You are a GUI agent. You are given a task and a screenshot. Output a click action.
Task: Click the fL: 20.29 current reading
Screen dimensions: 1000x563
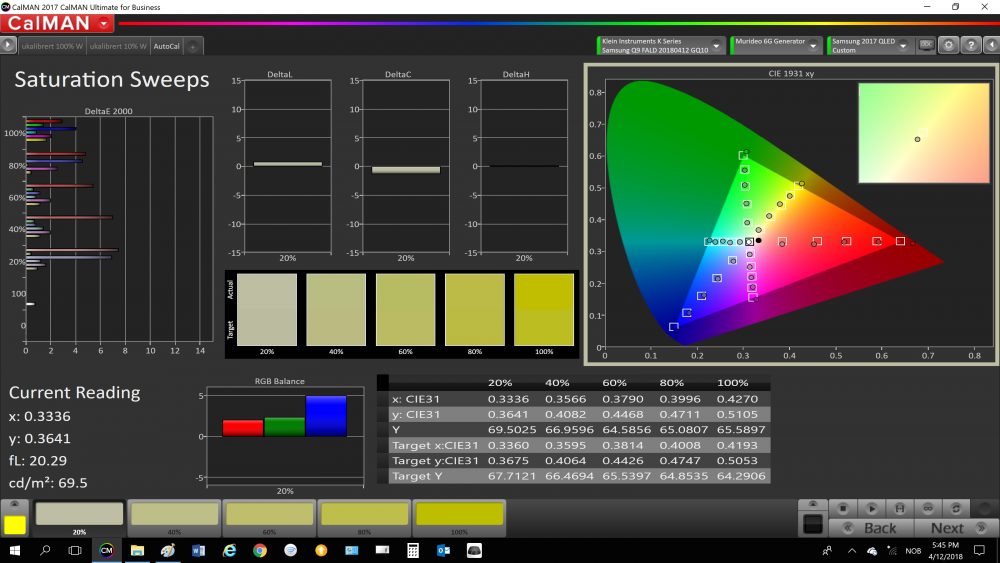38,460
